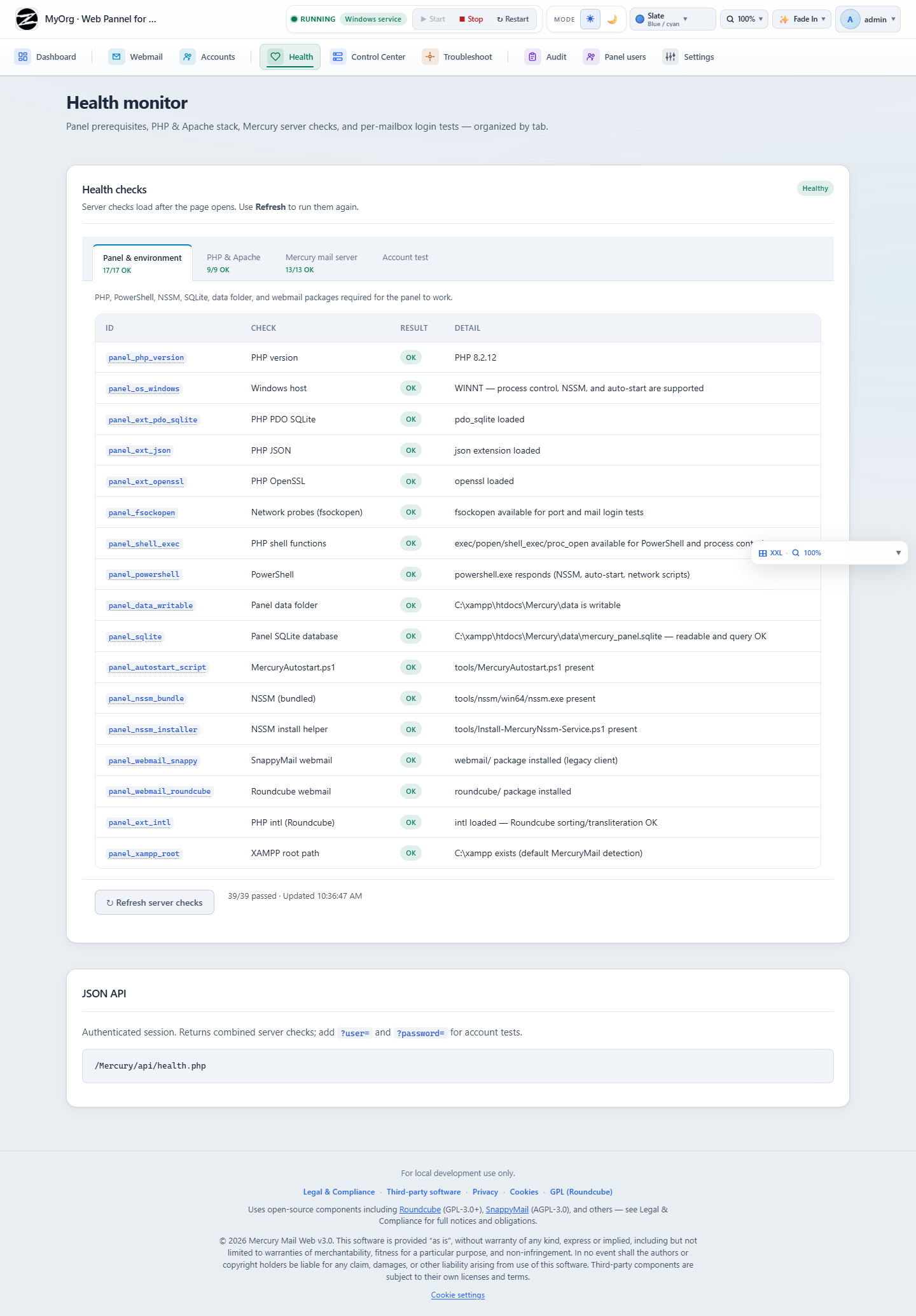
Task: Click the Control Center server icon
Action: (338, 57)
